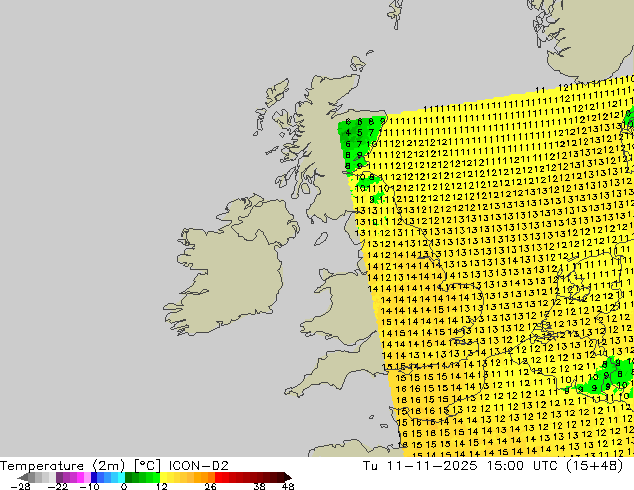Click the dark brown right arrow of color scale
This screenshot has height=490, width=634.
click(288, 477)
